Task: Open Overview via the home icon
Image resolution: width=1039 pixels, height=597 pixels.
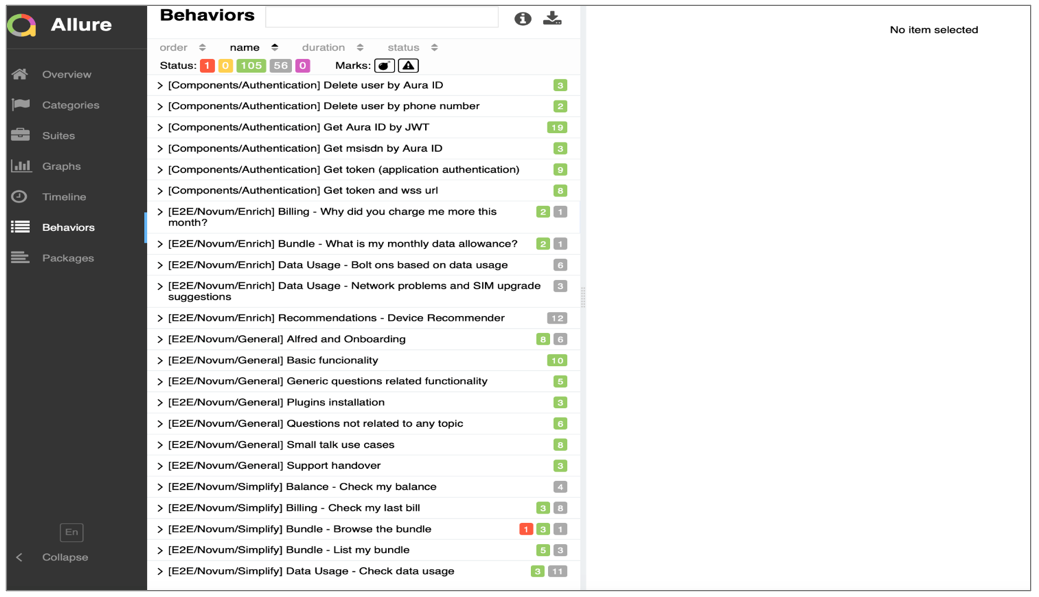Action: [20, 74]
